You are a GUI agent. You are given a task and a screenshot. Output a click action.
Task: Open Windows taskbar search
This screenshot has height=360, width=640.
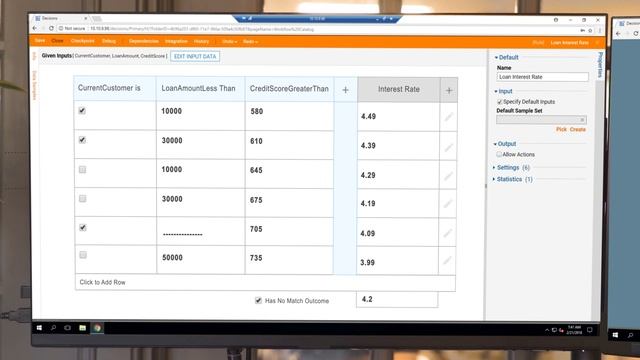click(53, 328)
